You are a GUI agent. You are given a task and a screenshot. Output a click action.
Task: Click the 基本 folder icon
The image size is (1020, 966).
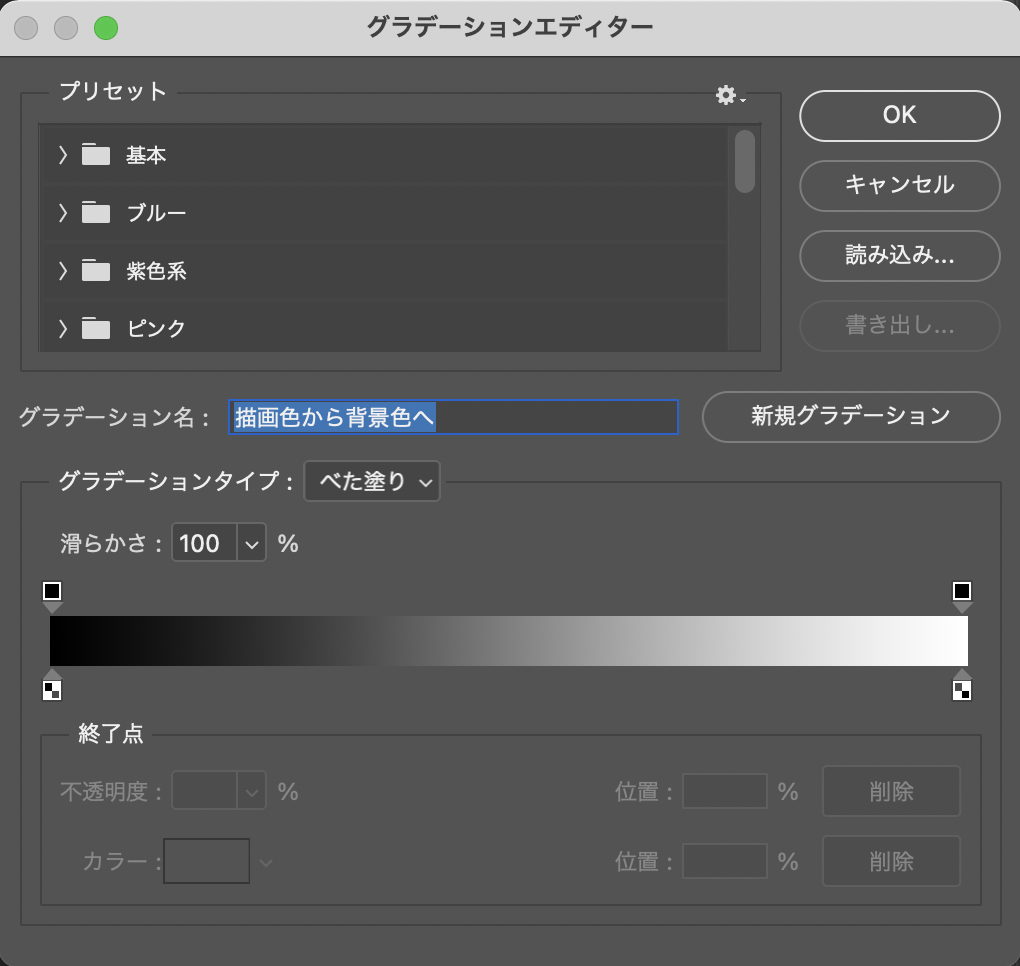tap(96, 155)
